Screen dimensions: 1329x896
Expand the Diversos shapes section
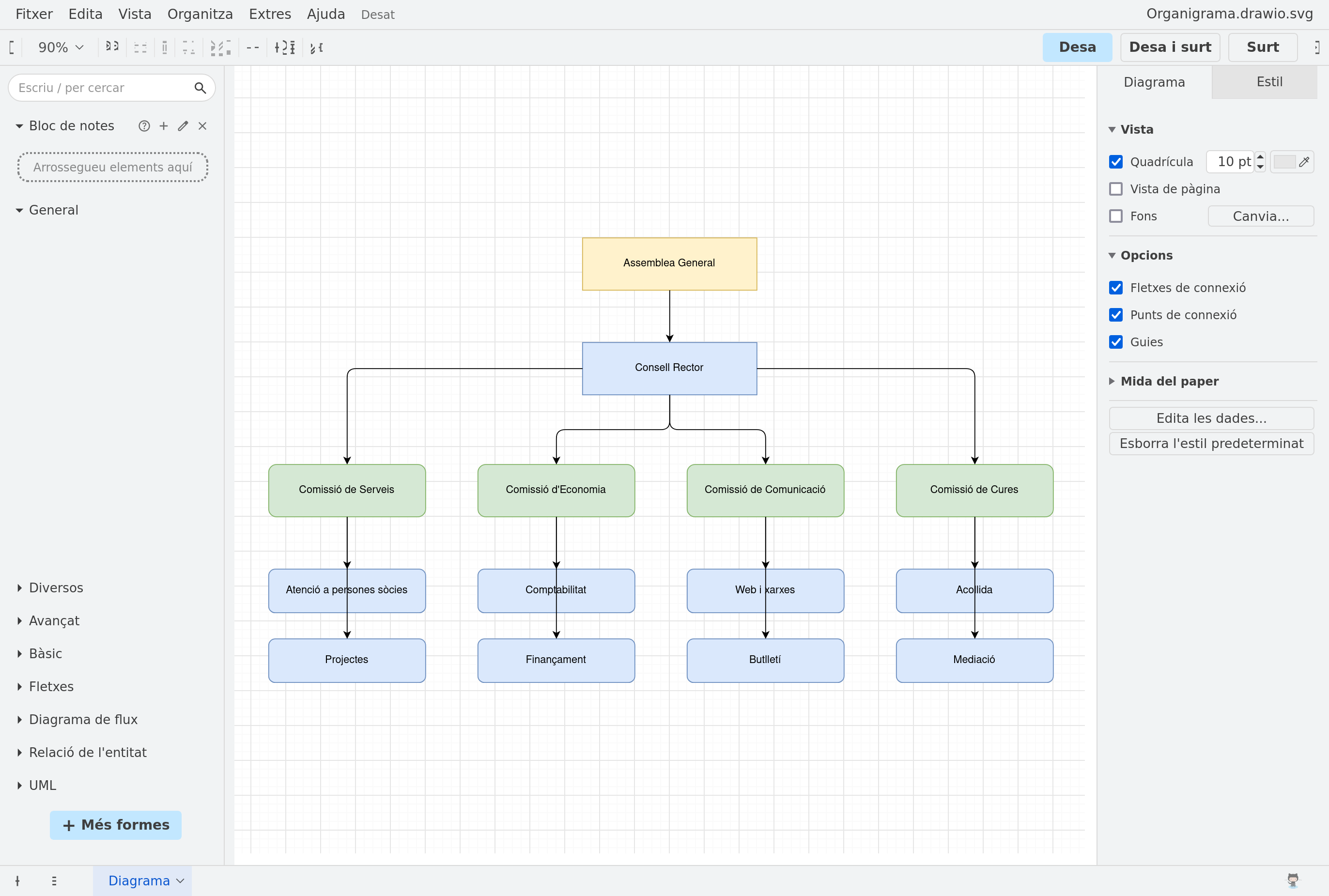point(50,587)
